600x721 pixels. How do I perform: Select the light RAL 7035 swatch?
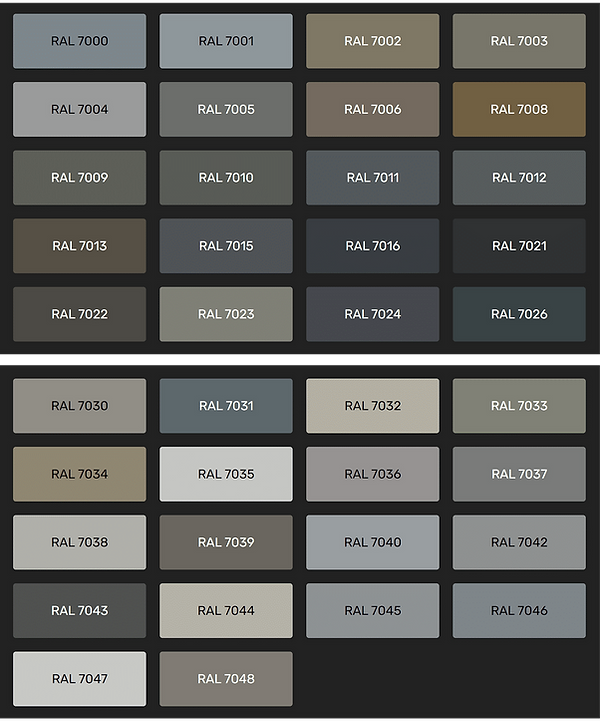[226, 474]
